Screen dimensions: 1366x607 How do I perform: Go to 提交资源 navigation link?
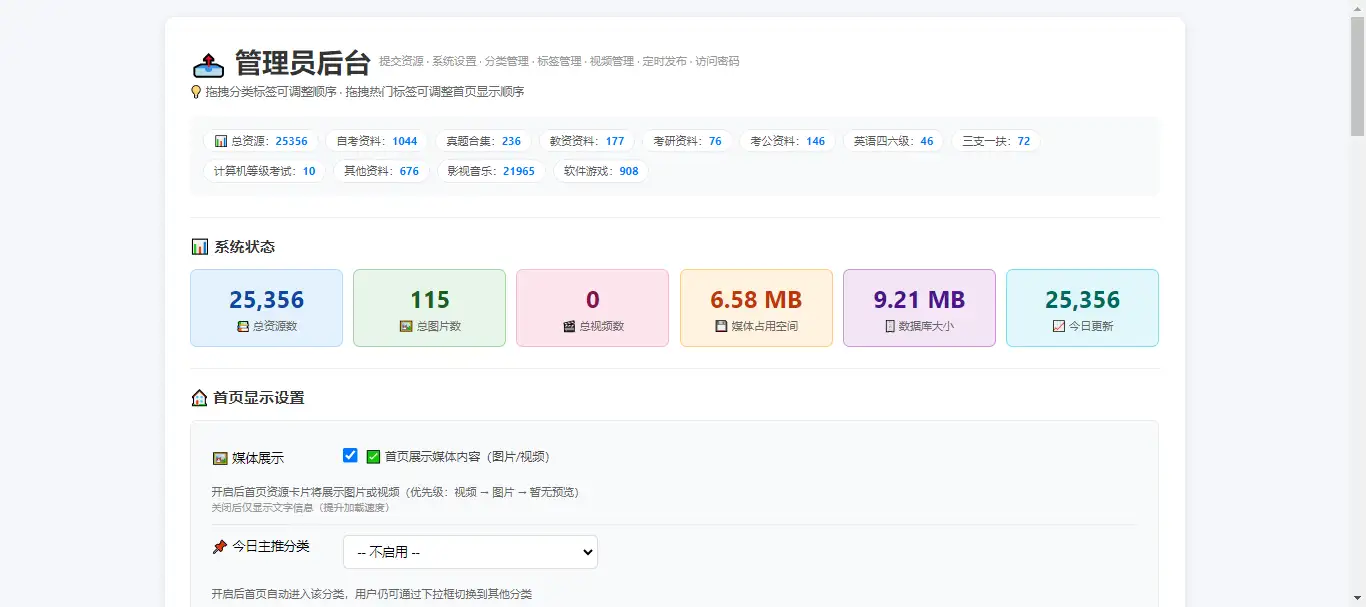pos(400,61)
